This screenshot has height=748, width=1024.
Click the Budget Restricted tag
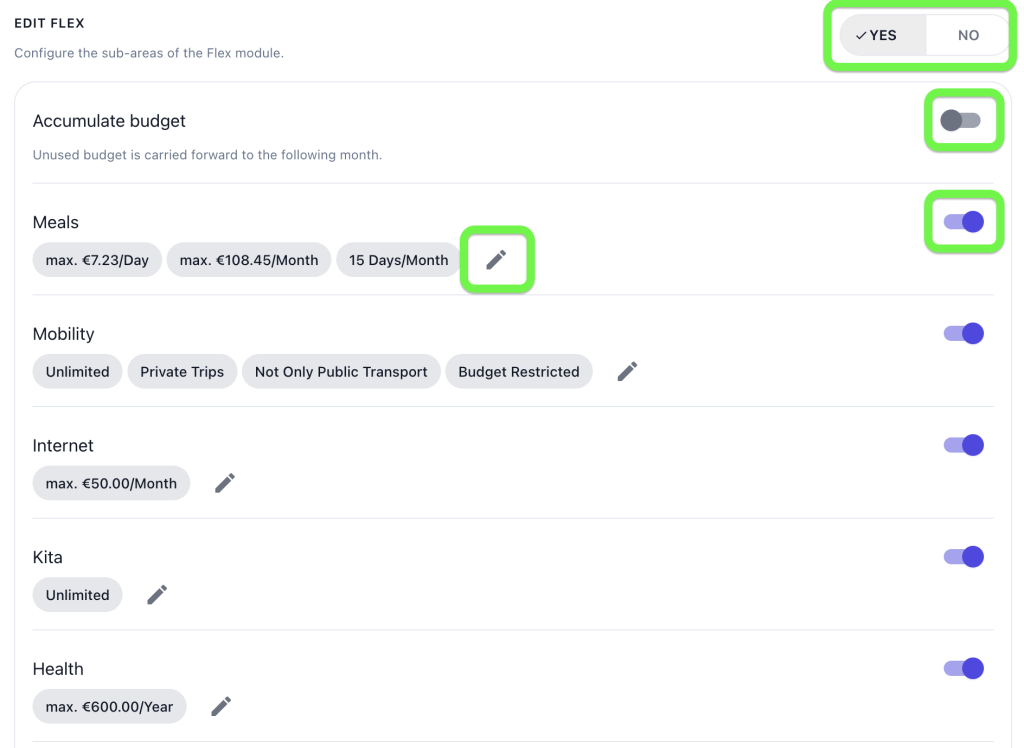[519, 372]
